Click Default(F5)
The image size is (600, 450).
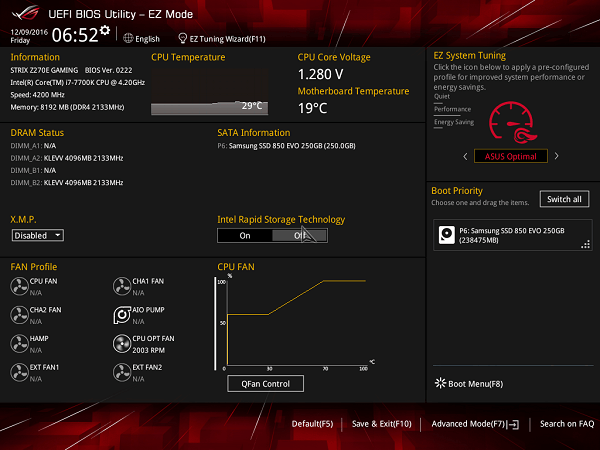(x=312, y=424)
